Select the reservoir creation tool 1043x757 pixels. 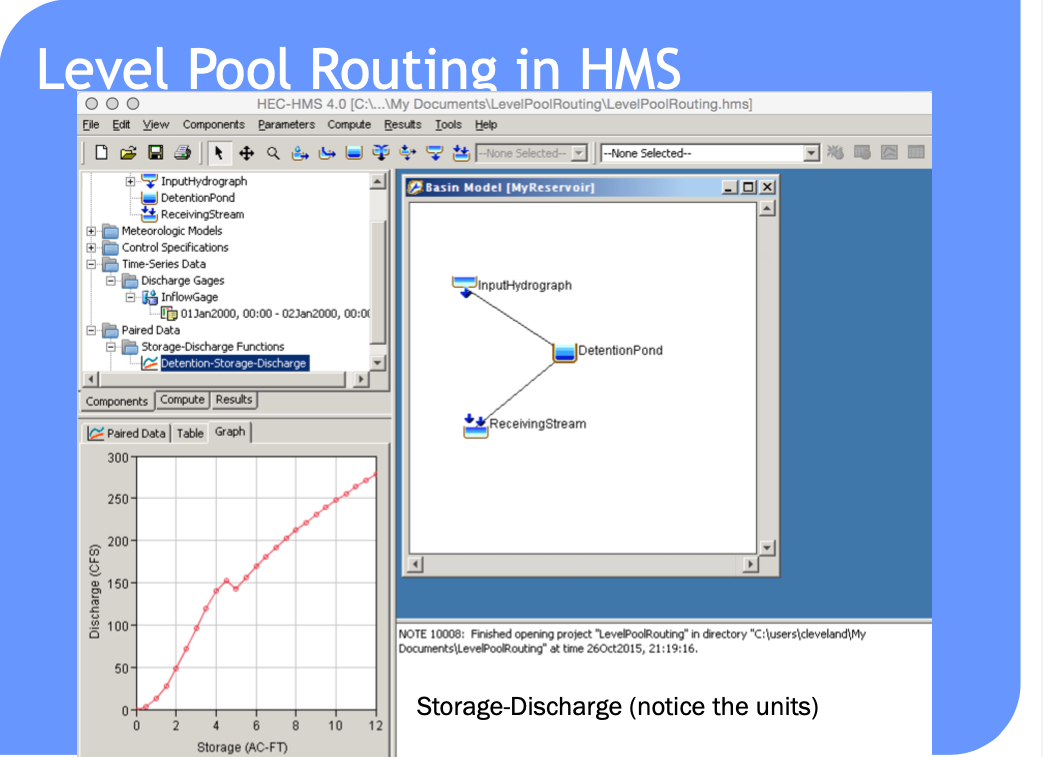click(x=354, y=154)
